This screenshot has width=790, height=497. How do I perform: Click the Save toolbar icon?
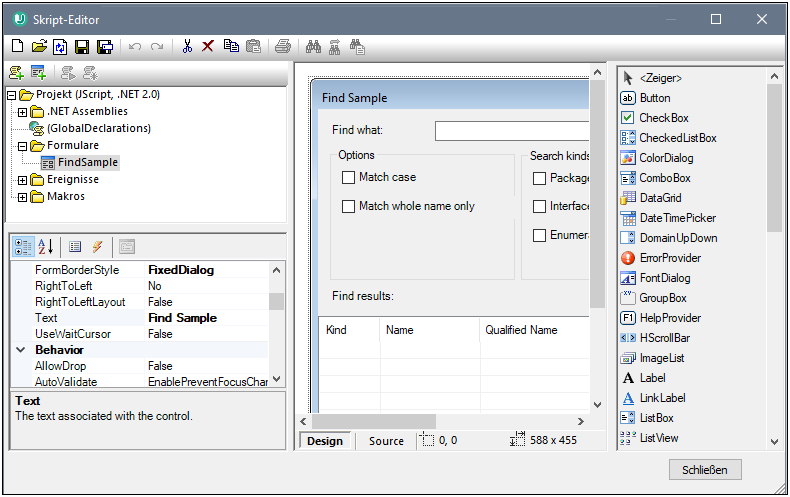point(82,46)
